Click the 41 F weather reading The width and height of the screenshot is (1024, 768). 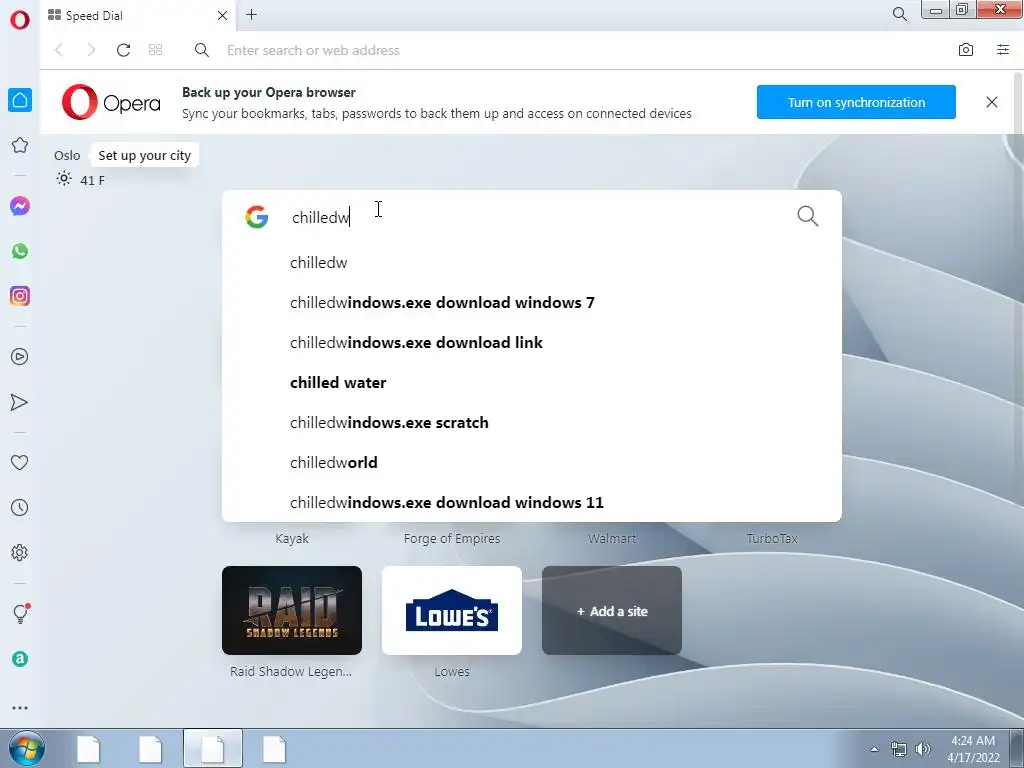(92, 180)
